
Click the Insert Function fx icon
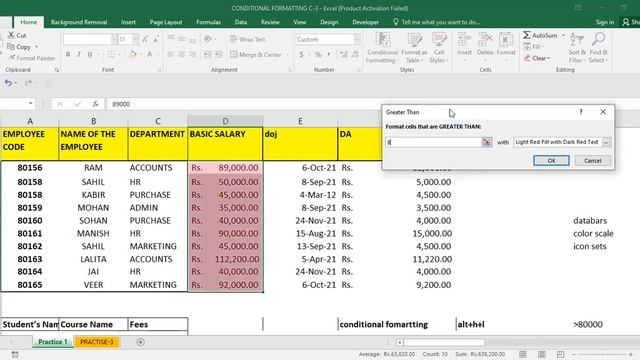(96, 104)
